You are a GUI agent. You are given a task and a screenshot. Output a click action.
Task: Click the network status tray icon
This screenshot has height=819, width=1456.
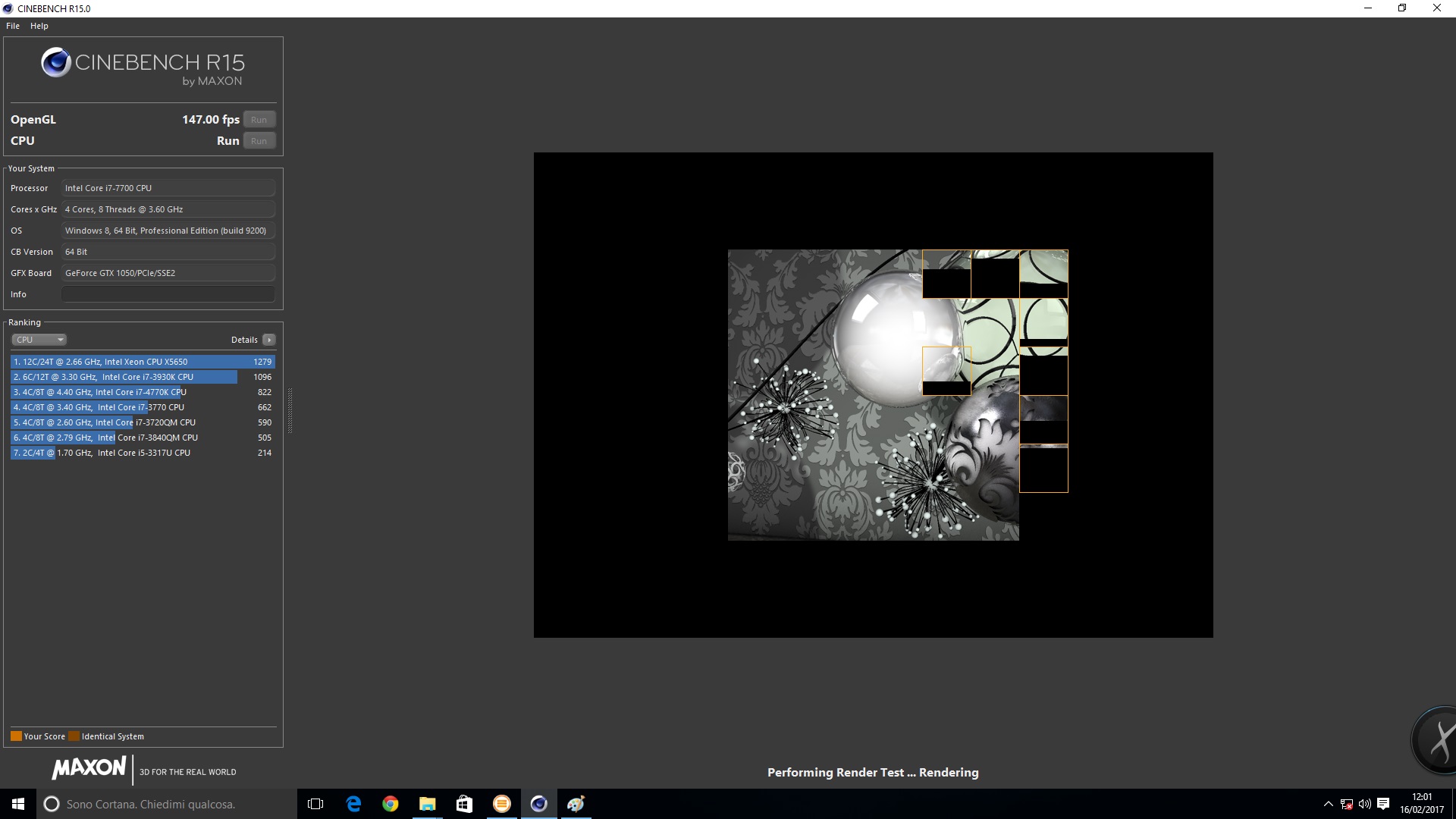pyautogui.click(x=1347, y=804)
